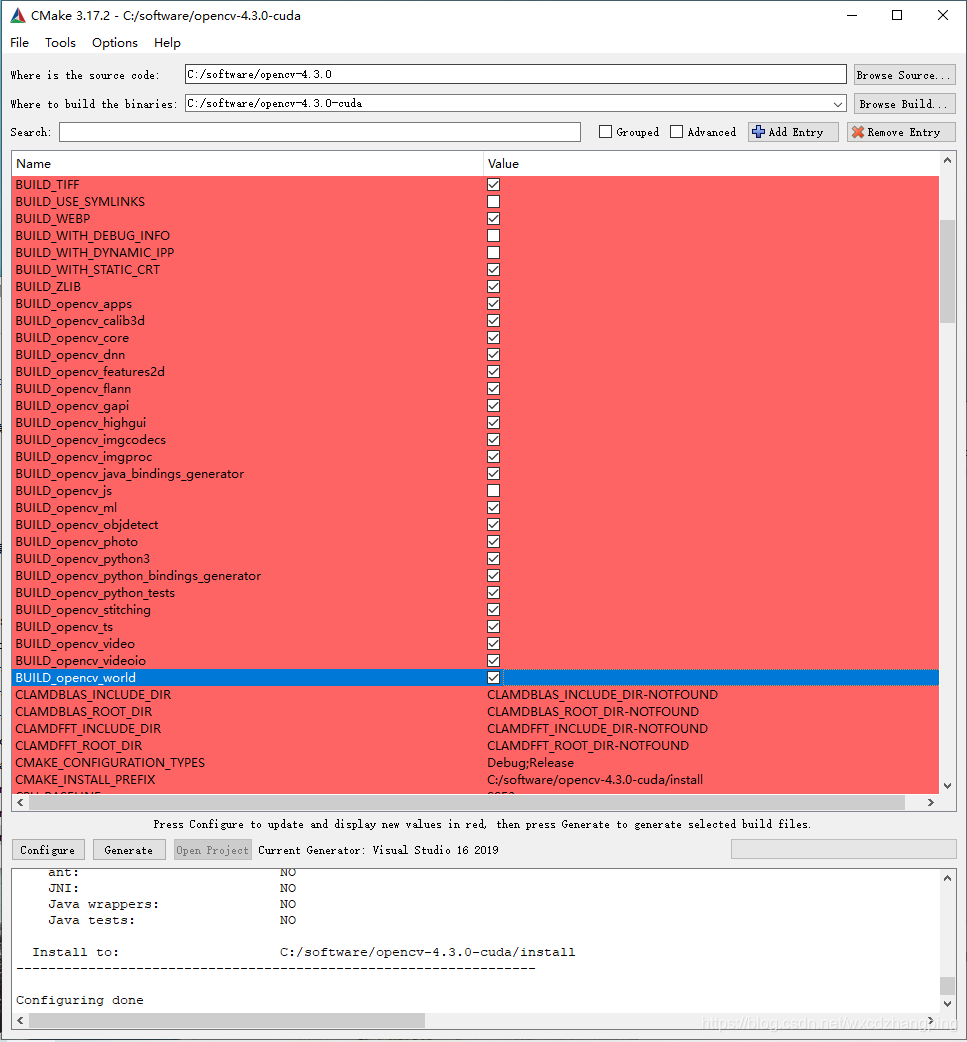Click the output log horizontal scrollbar thumb
Viewport: 967px width, 1042px height.
227,1020
